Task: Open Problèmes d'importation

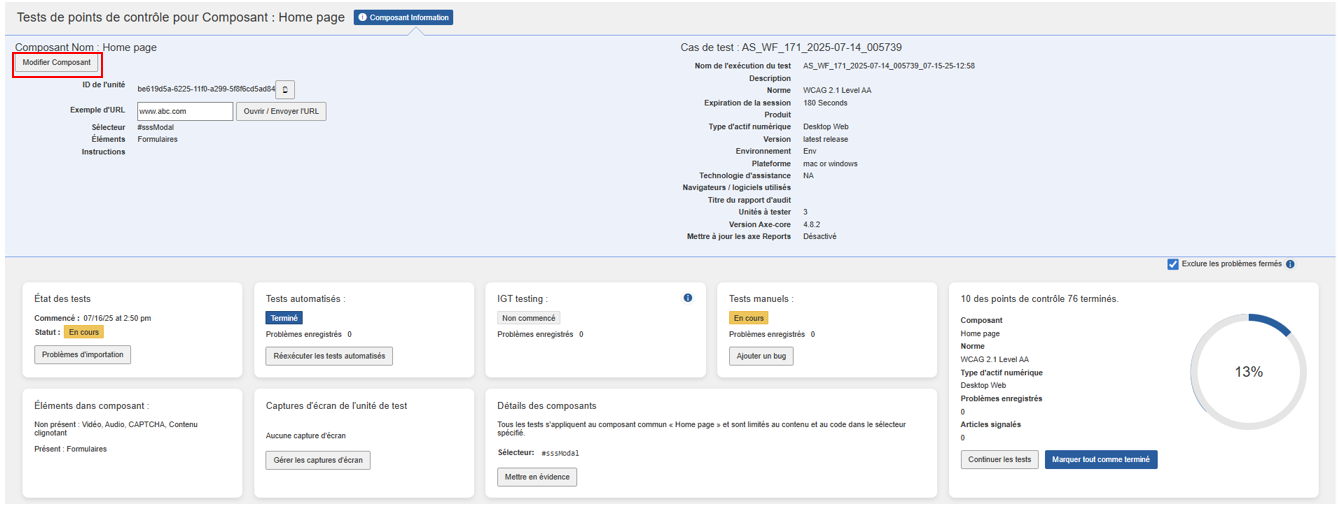Action: pos(82,355)
